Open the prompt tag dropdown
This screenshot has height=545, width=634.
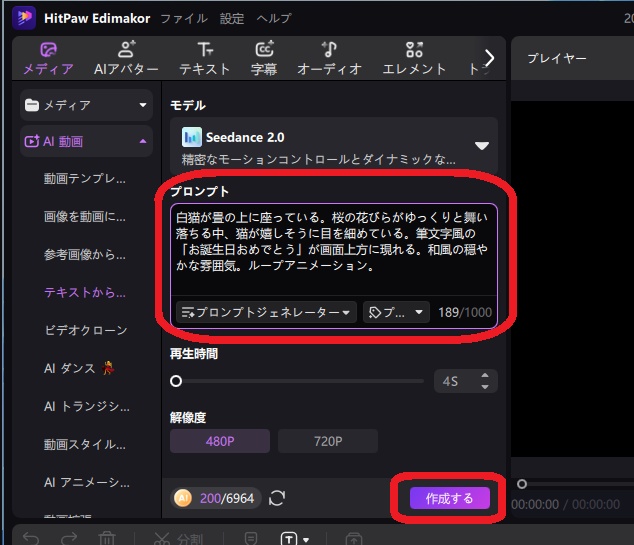click(x=396, y=312)
